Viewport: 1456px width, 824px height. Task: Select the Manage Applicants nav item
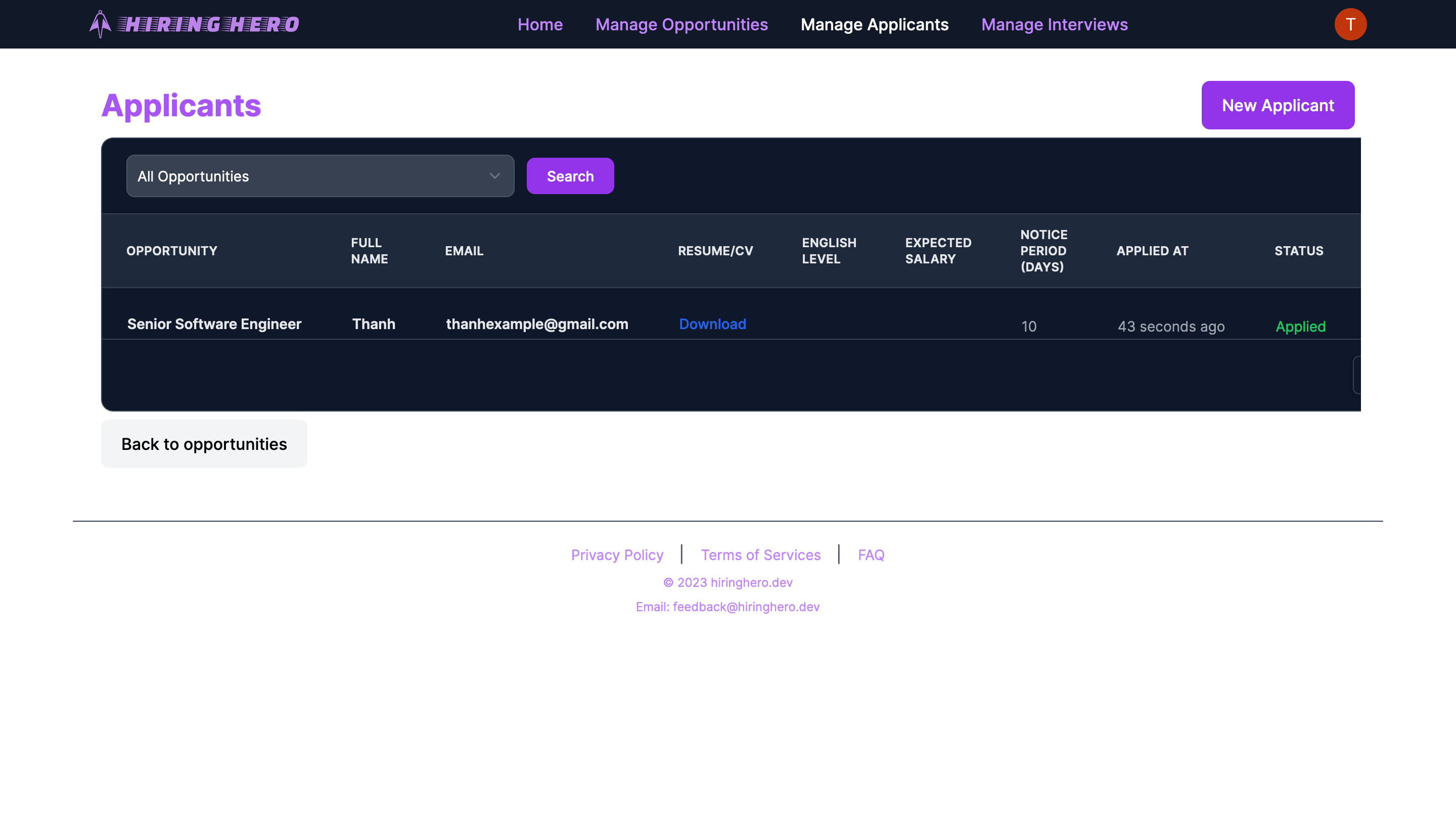coord(874,24)
